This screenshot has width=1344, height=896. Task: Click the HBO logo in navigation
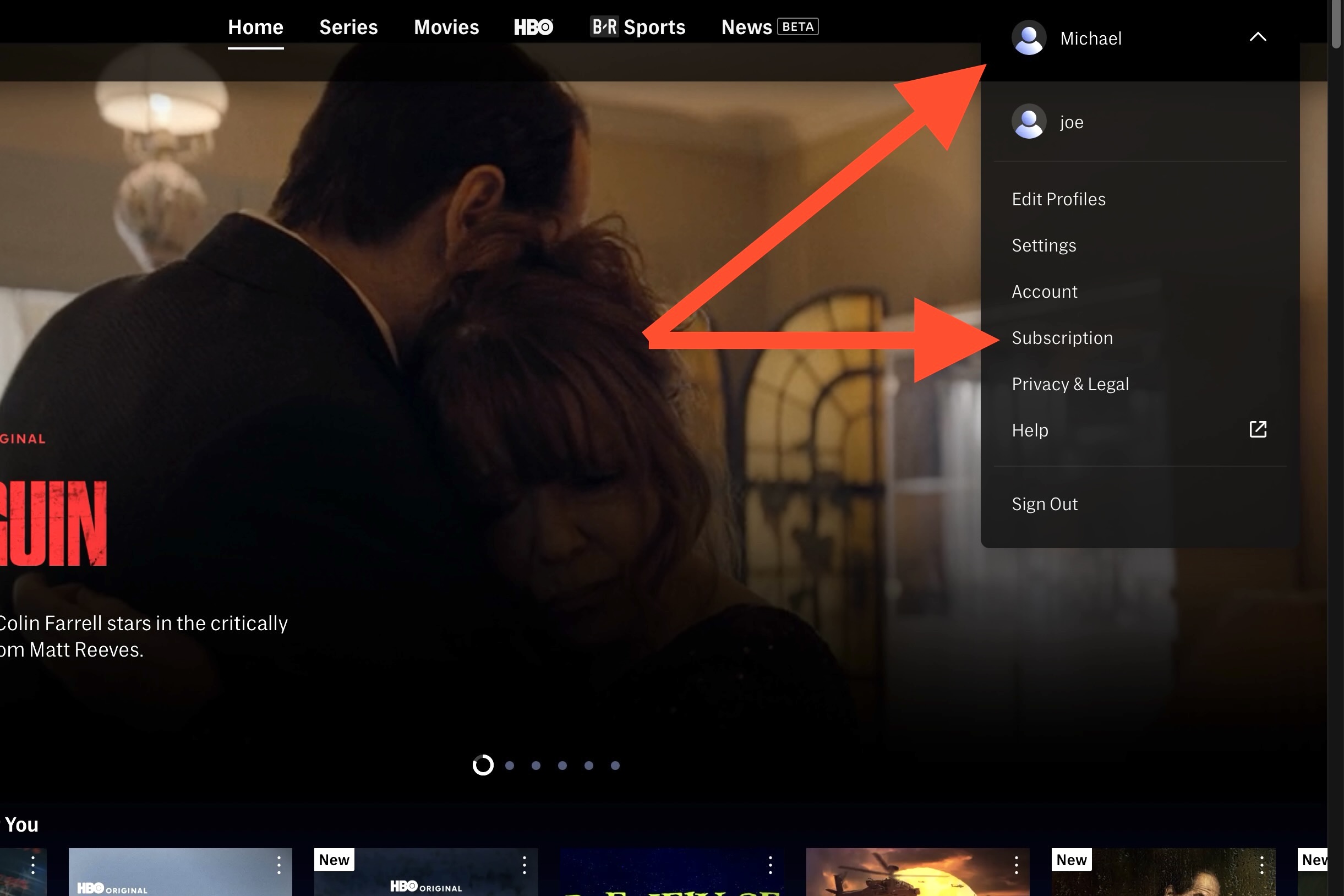(x=533, y=27)
